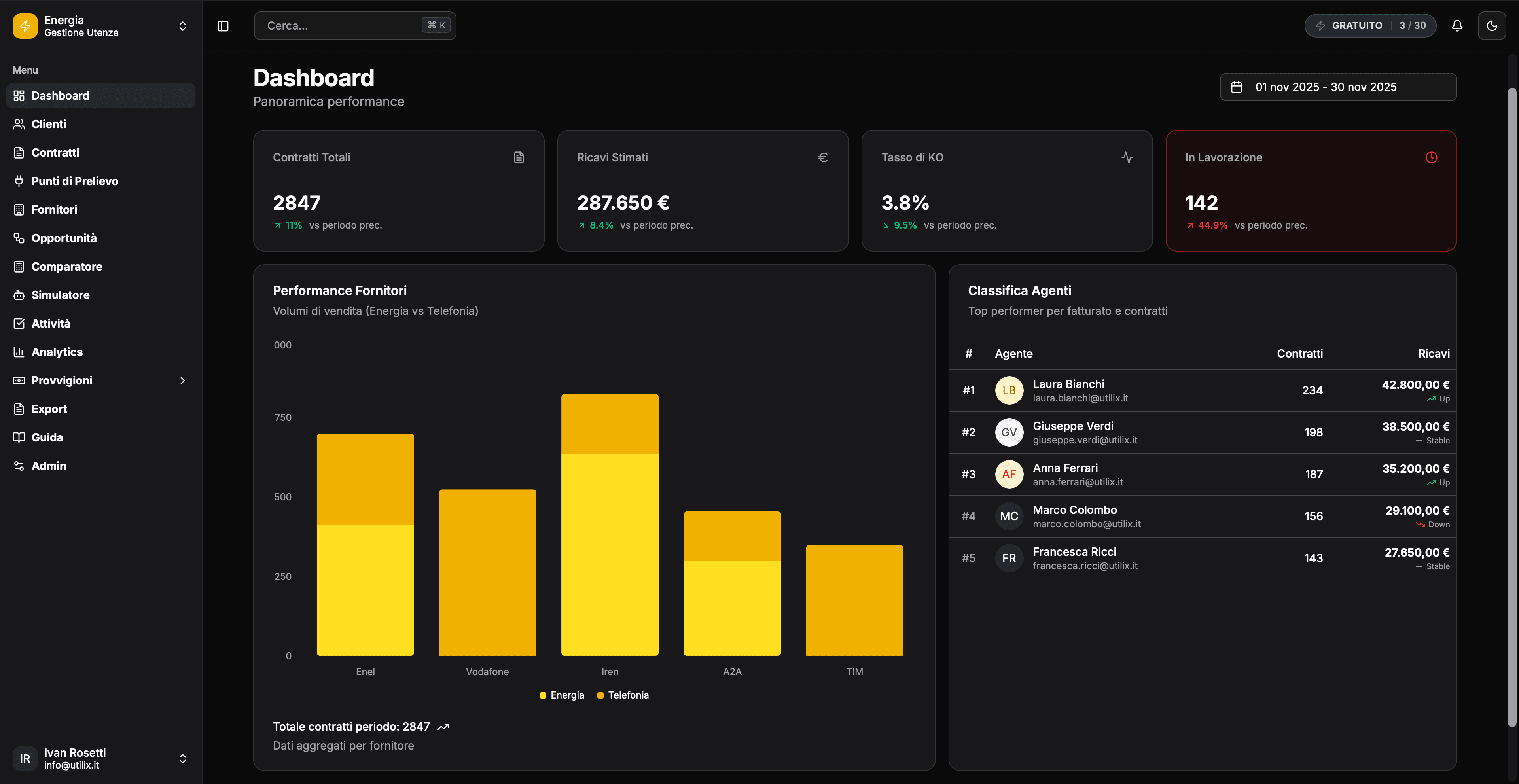Select Dashboard in the navigation menu
Viewport: 1519px width, 784px height.
[x=60, y=95]
